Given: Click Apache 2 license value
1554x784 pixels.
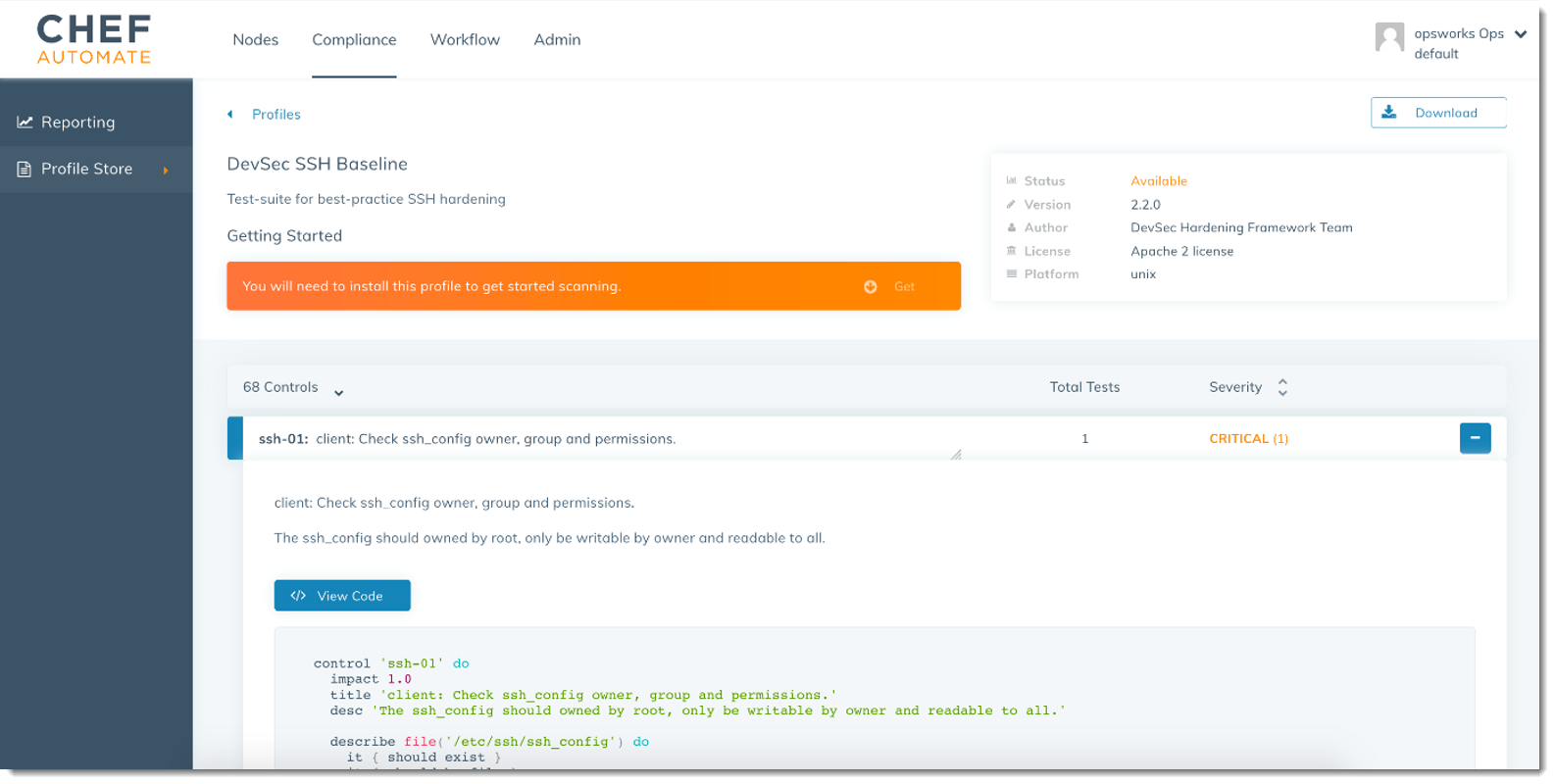Looking at the screenshot, I should (x=1181, y=251).
